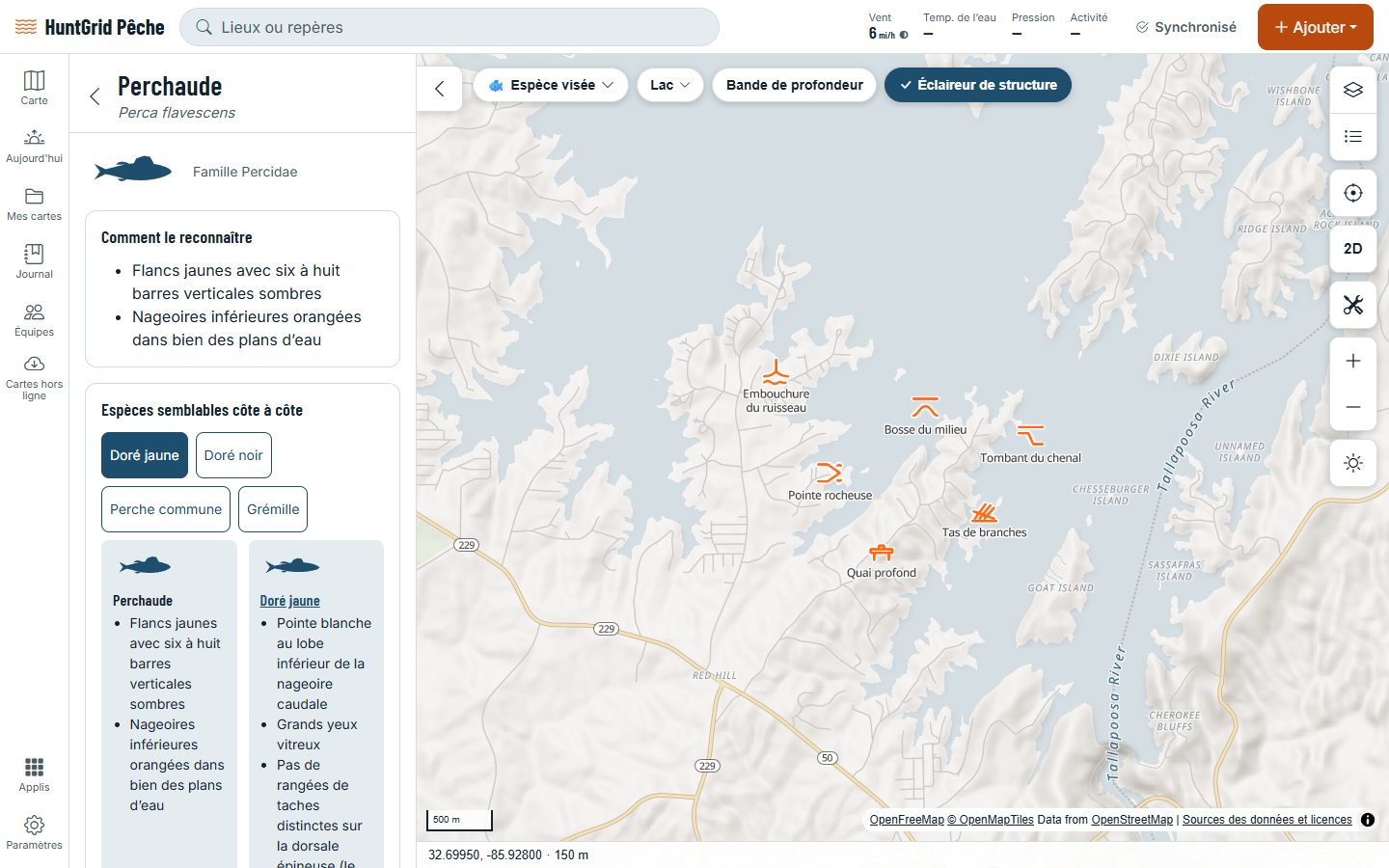Open the OpenStreetMap attribution link
Screen dimensions: 1389x868
(1132, 820)
